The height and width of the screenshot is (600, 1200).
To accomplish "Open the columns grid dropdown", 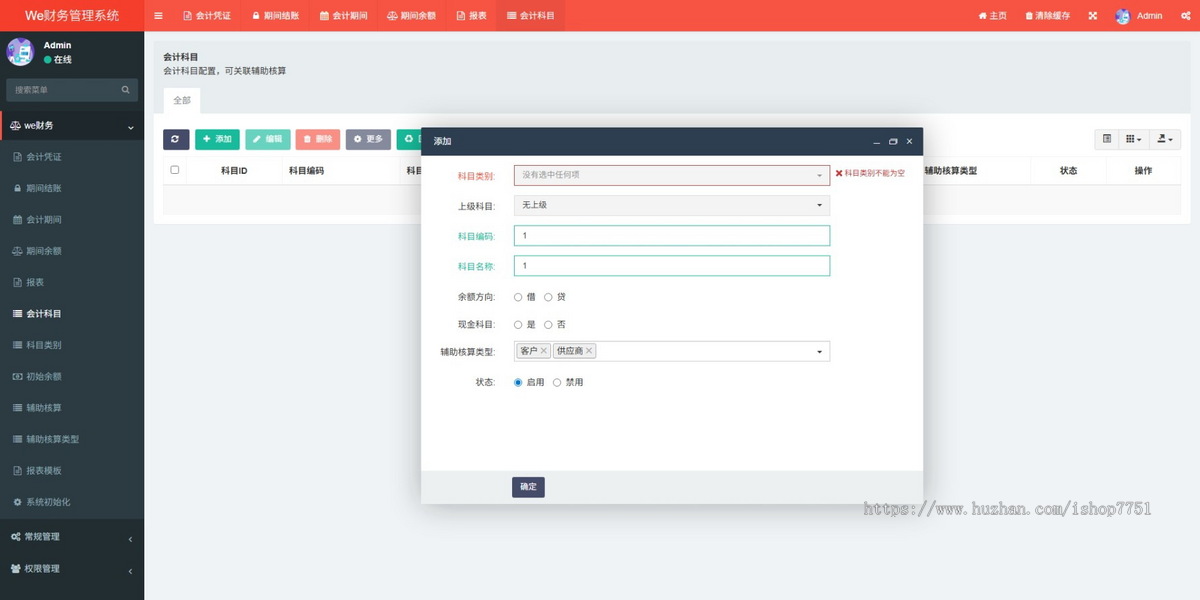I will click(x=1133, y=139).
